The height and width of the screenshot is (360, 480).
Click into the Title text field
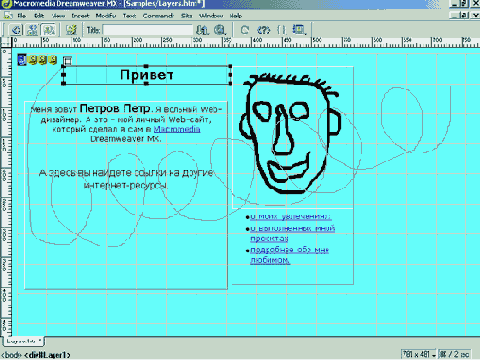click(148, 30)
